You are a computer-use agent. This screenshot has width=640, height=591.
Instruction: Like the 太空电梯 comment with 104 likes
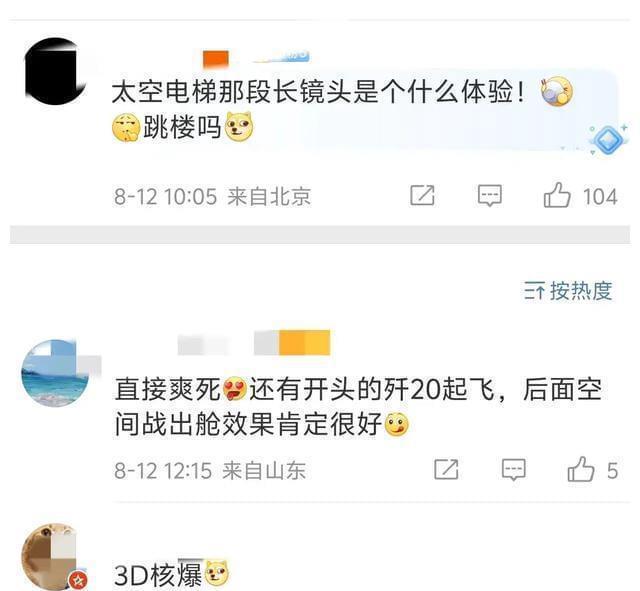(x=557, y=196)
